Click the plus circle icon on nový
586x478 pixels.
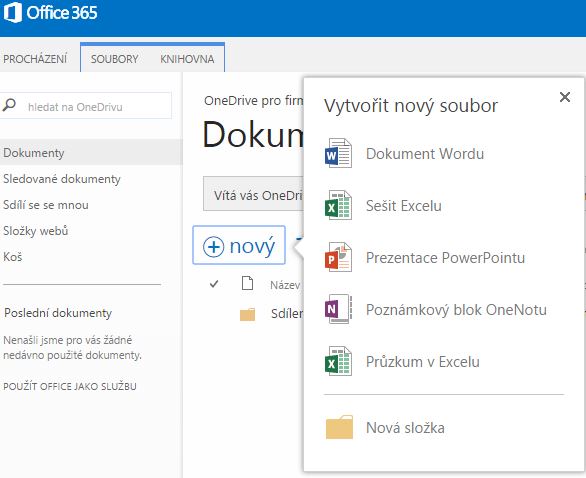[213, 247]
